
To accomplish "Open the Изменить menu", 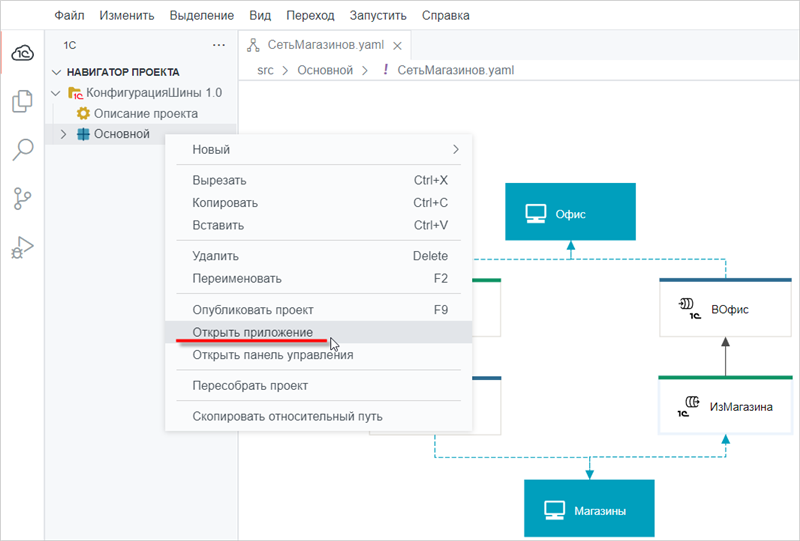I will (x=127, y=15).
